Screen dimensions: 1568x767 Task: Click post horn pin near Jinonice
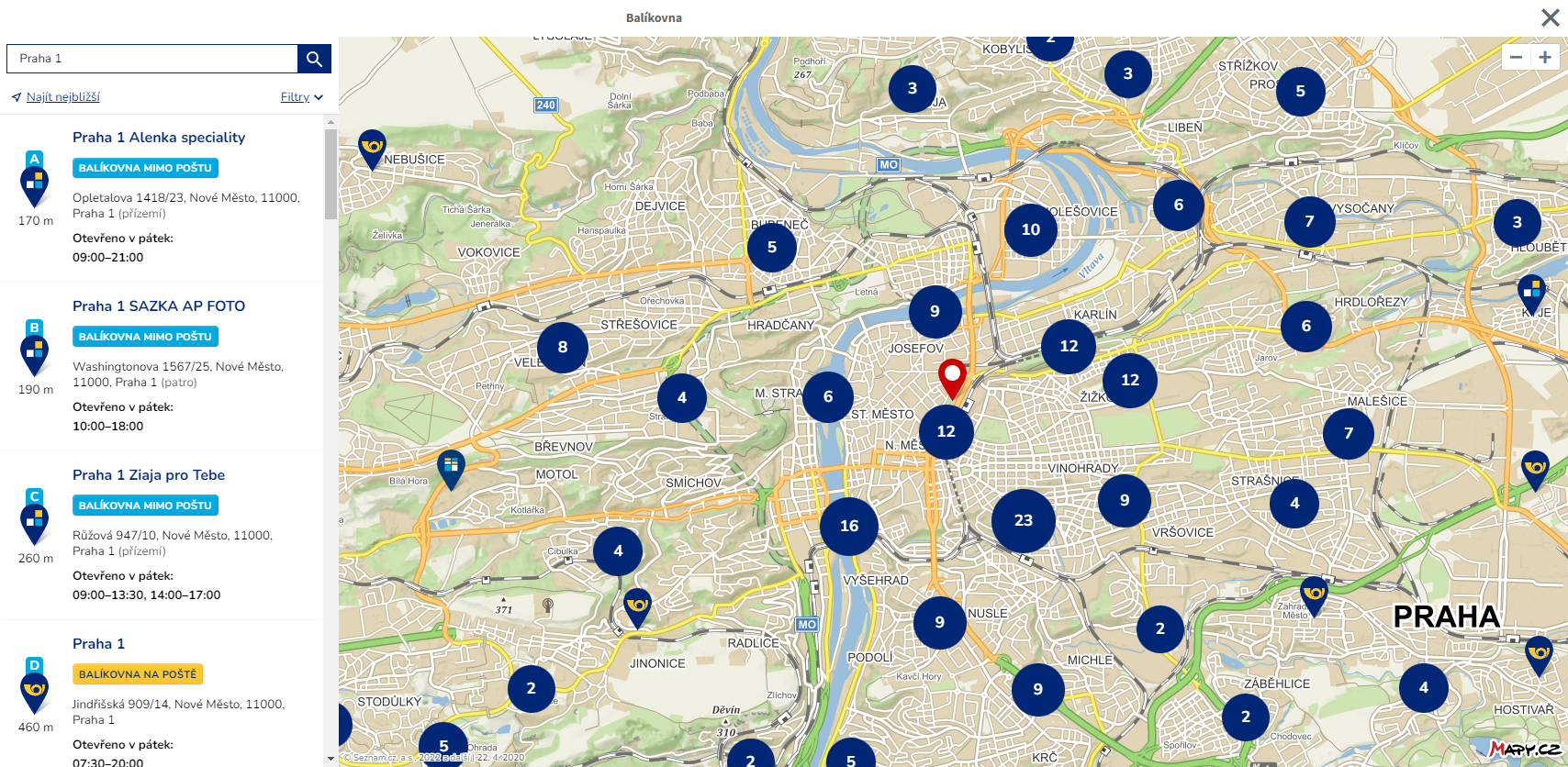[x=637, y=608]
